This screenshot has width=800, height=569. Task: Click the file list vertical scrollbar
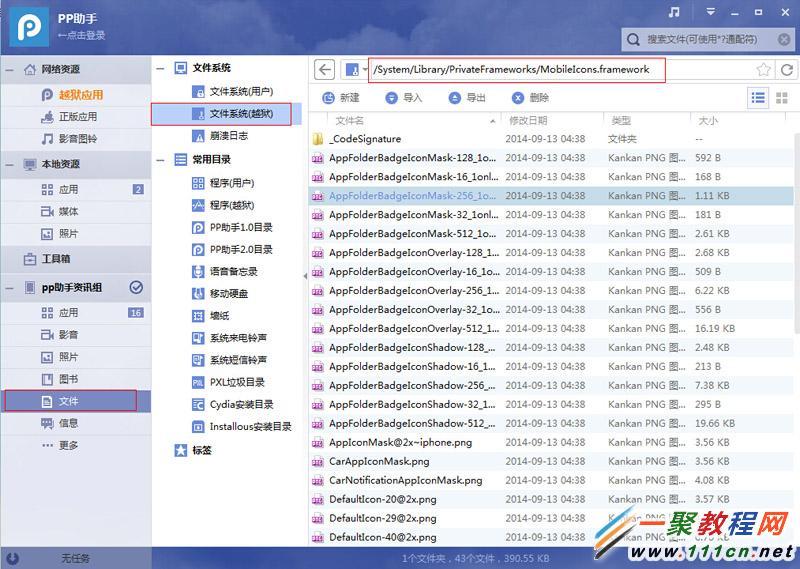[796, 235]
